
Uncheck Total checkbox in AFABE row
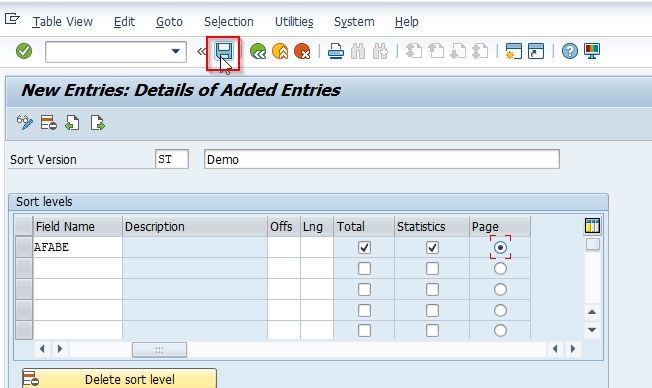click(x=364, y=247)
